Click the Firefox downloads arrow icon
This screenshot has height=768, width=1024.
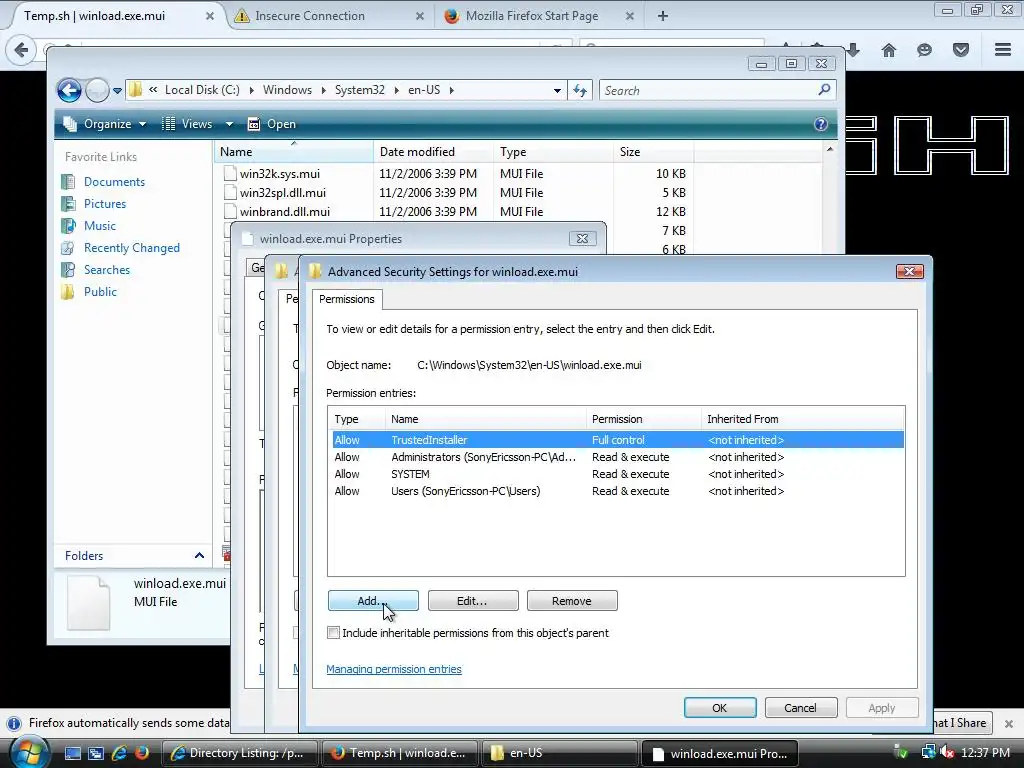pos(853,50)
